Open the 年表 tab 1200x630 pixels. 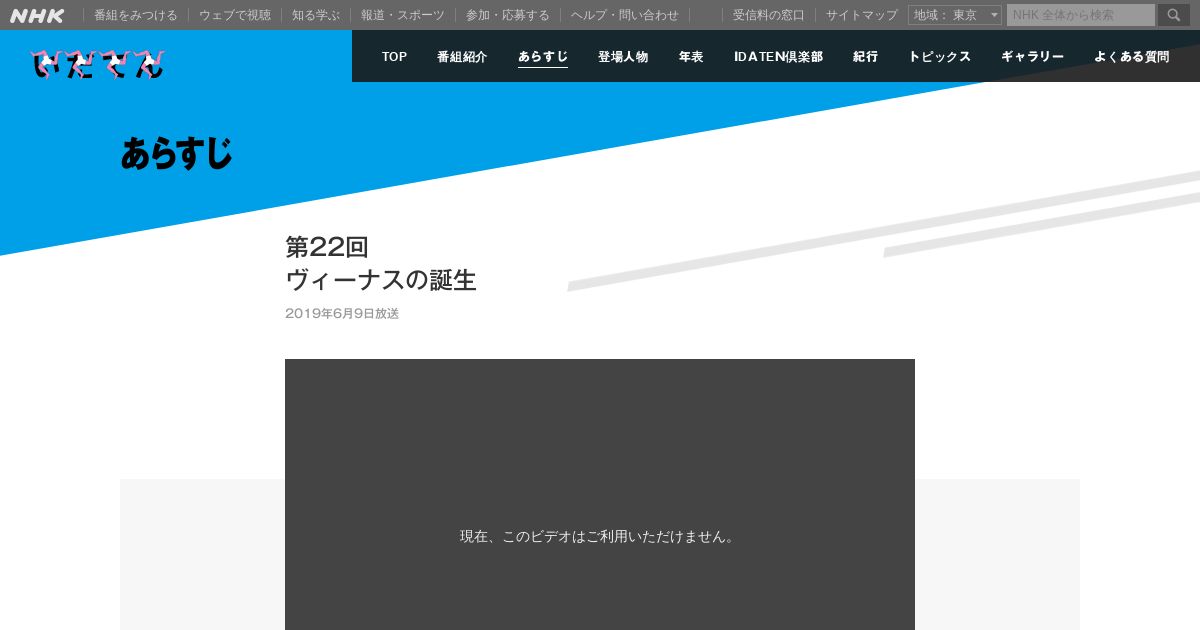[691, 57]
